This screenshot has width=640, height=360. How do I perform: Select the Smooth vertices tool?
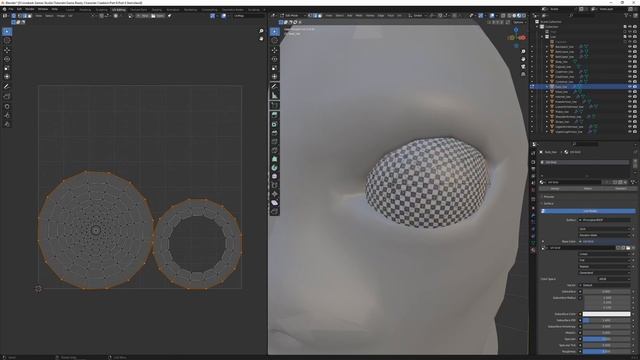pos(274,176)
